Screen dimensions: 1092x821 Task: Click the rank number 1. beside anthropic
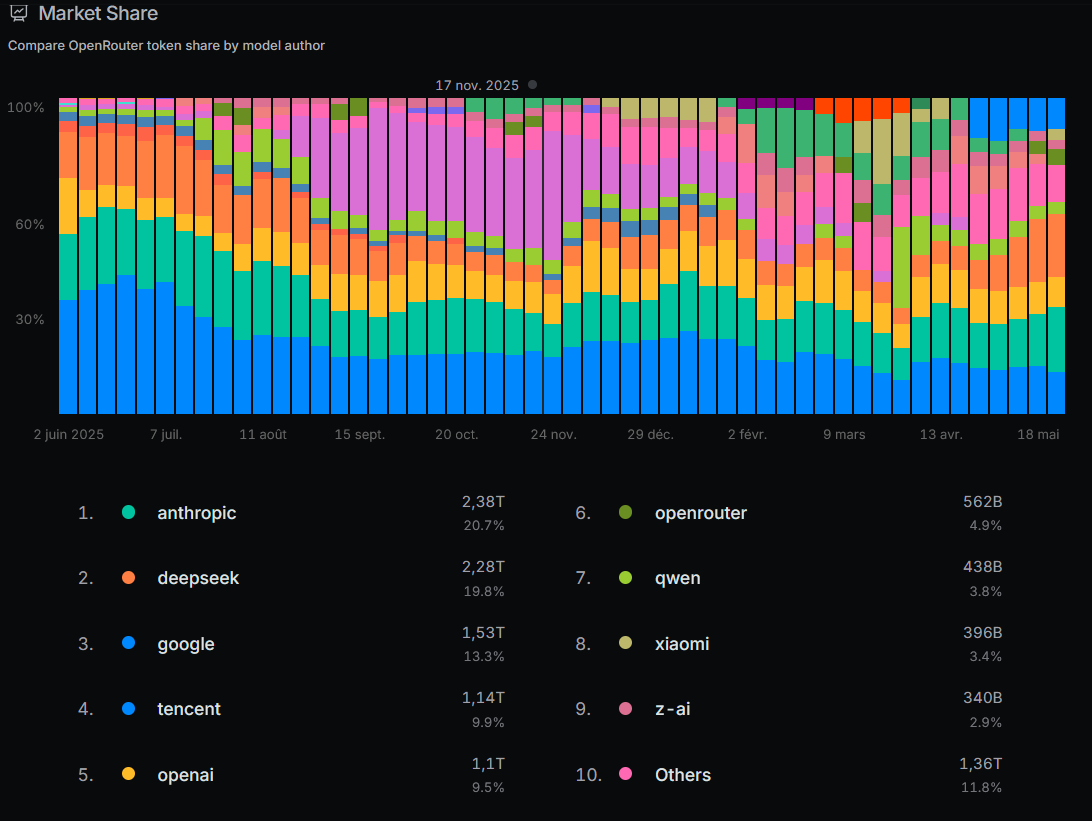pyautogui.click(x=86, y=513)
